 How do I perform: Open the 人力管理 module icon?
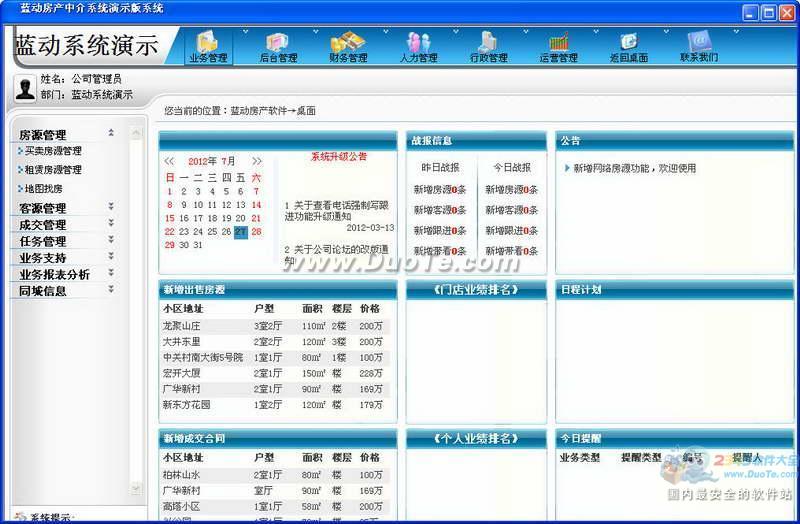418,43
